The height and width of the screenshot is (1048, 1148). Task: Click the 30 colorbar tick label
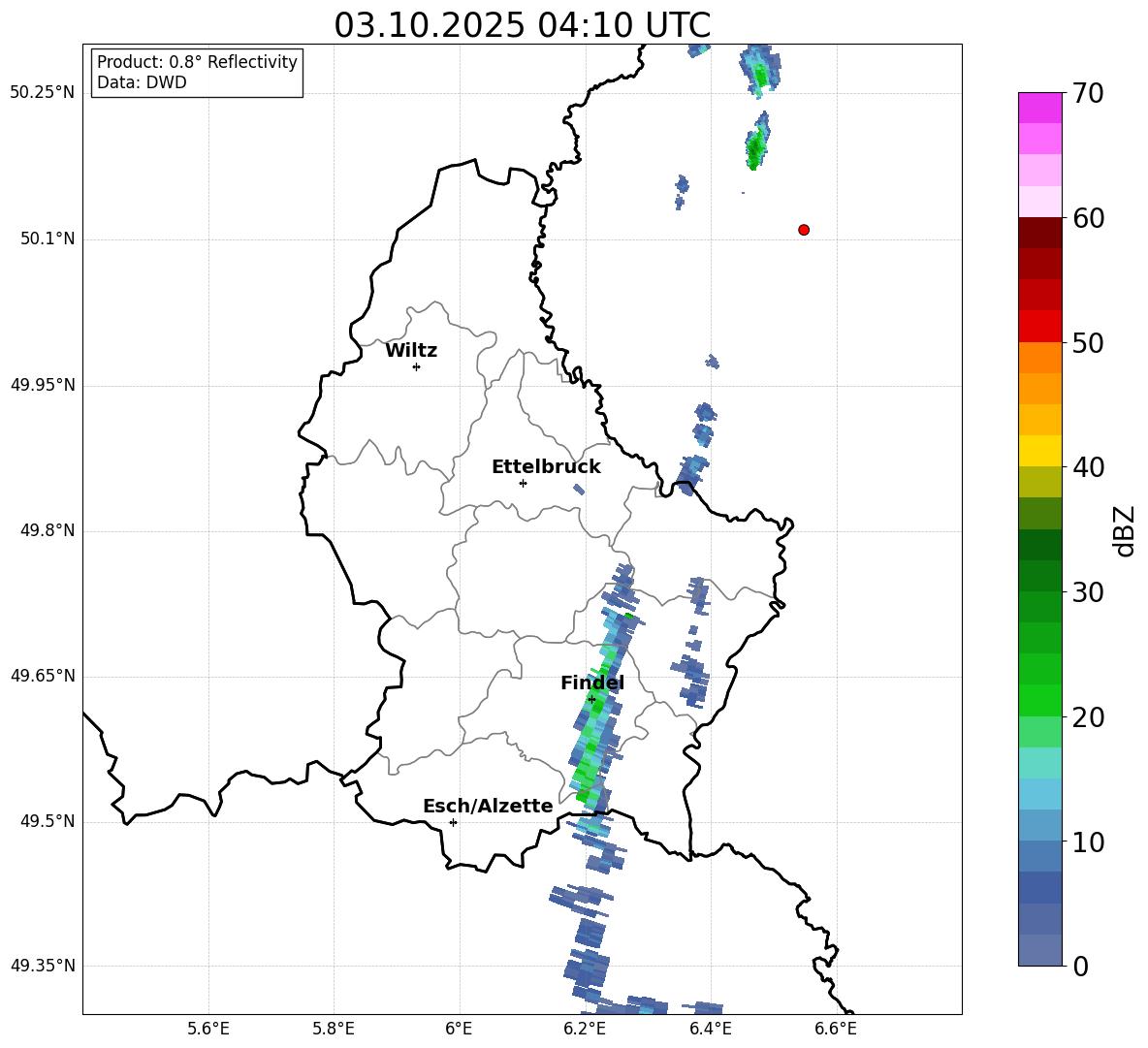[1089, 592]
